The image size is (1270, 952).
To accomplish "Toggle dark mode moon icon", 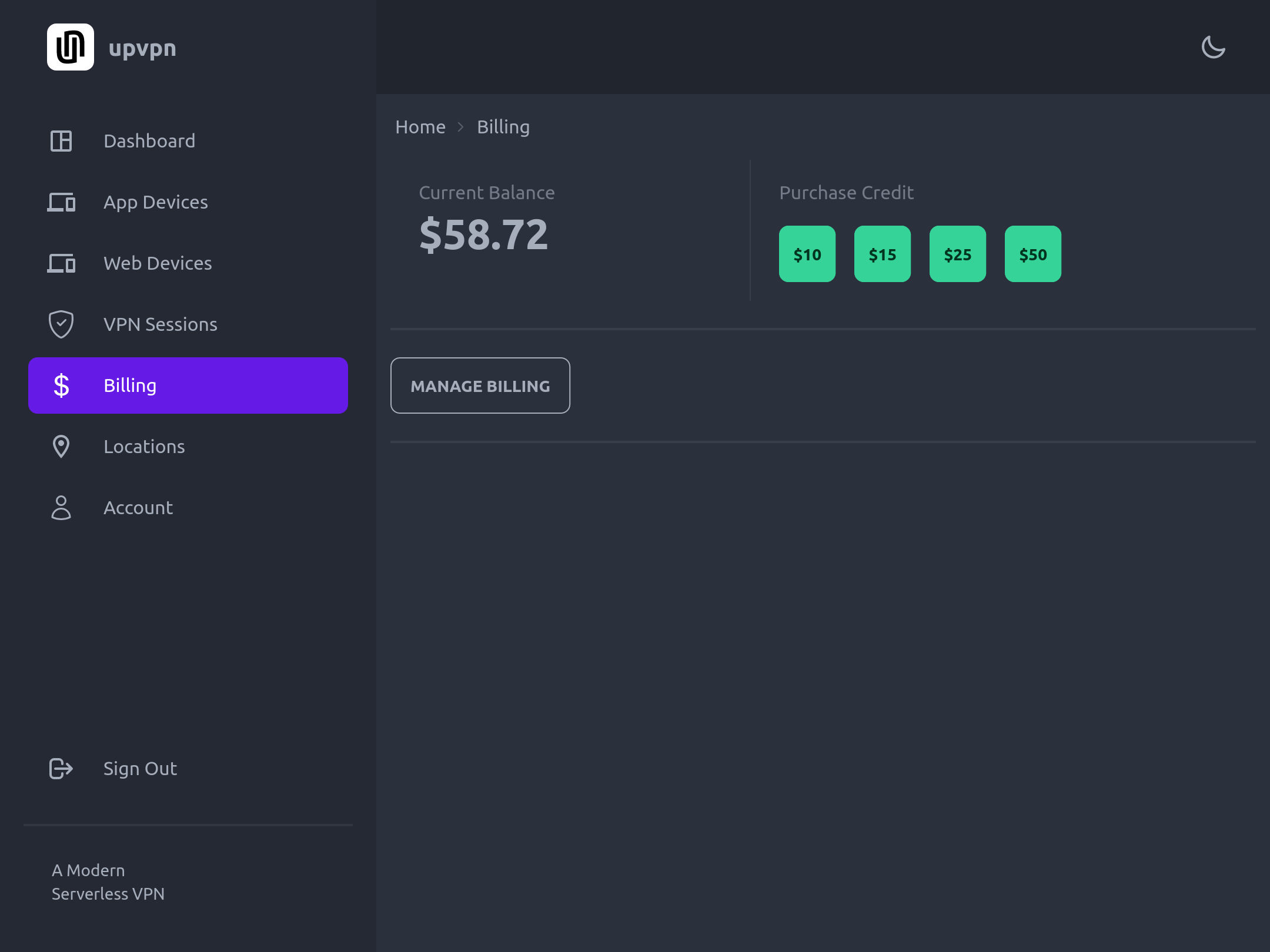I will 1213,47.
